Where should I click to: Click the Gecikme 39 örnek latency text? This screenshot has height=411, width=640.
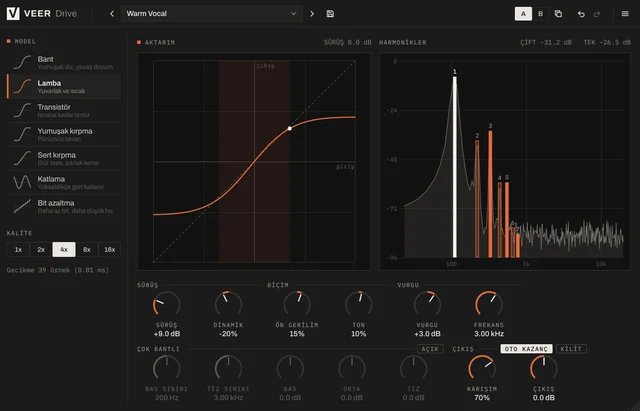[58, 270]
